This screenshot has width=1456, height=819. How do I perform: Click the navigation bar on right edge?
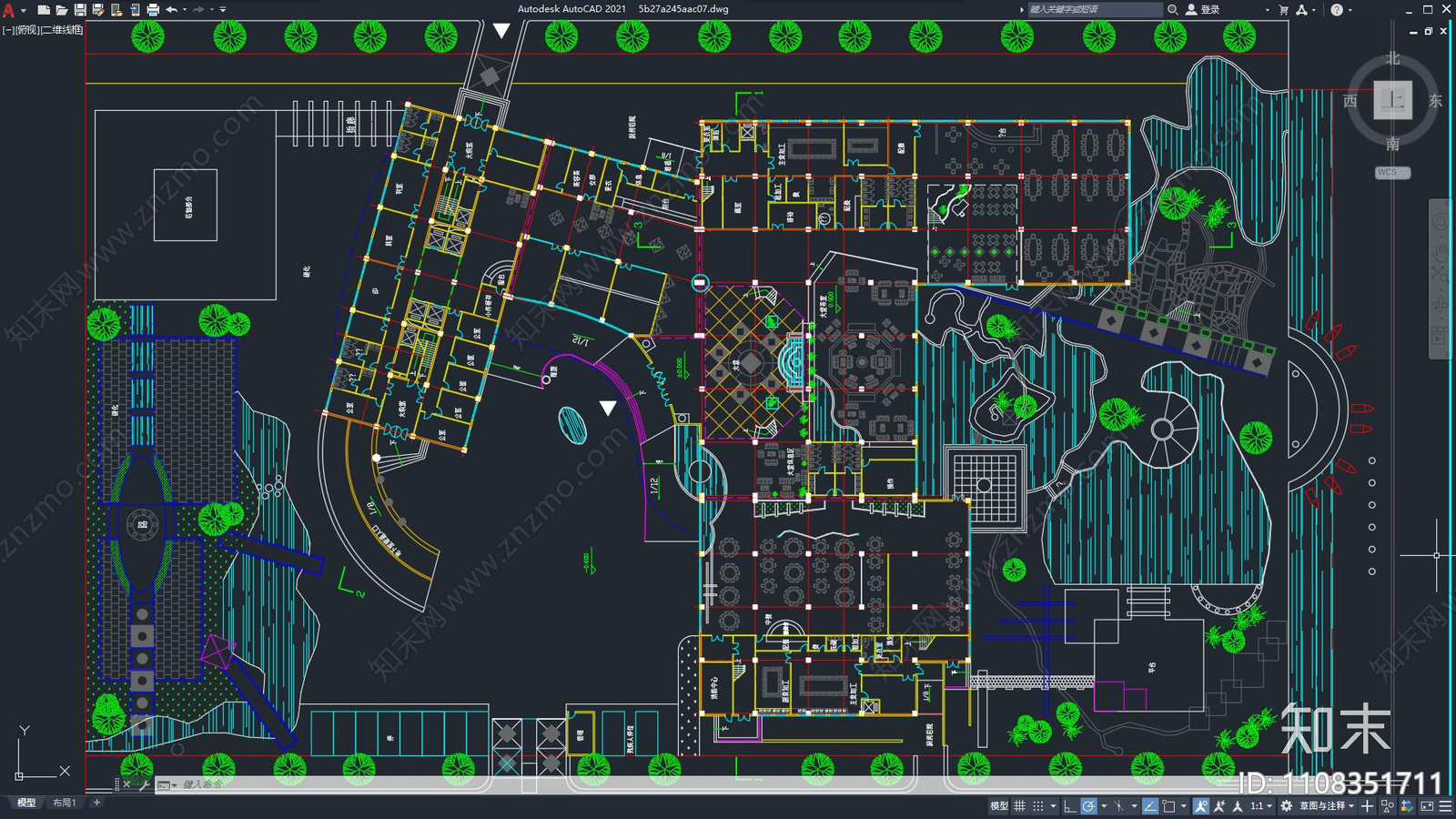tap(1440, 278)
